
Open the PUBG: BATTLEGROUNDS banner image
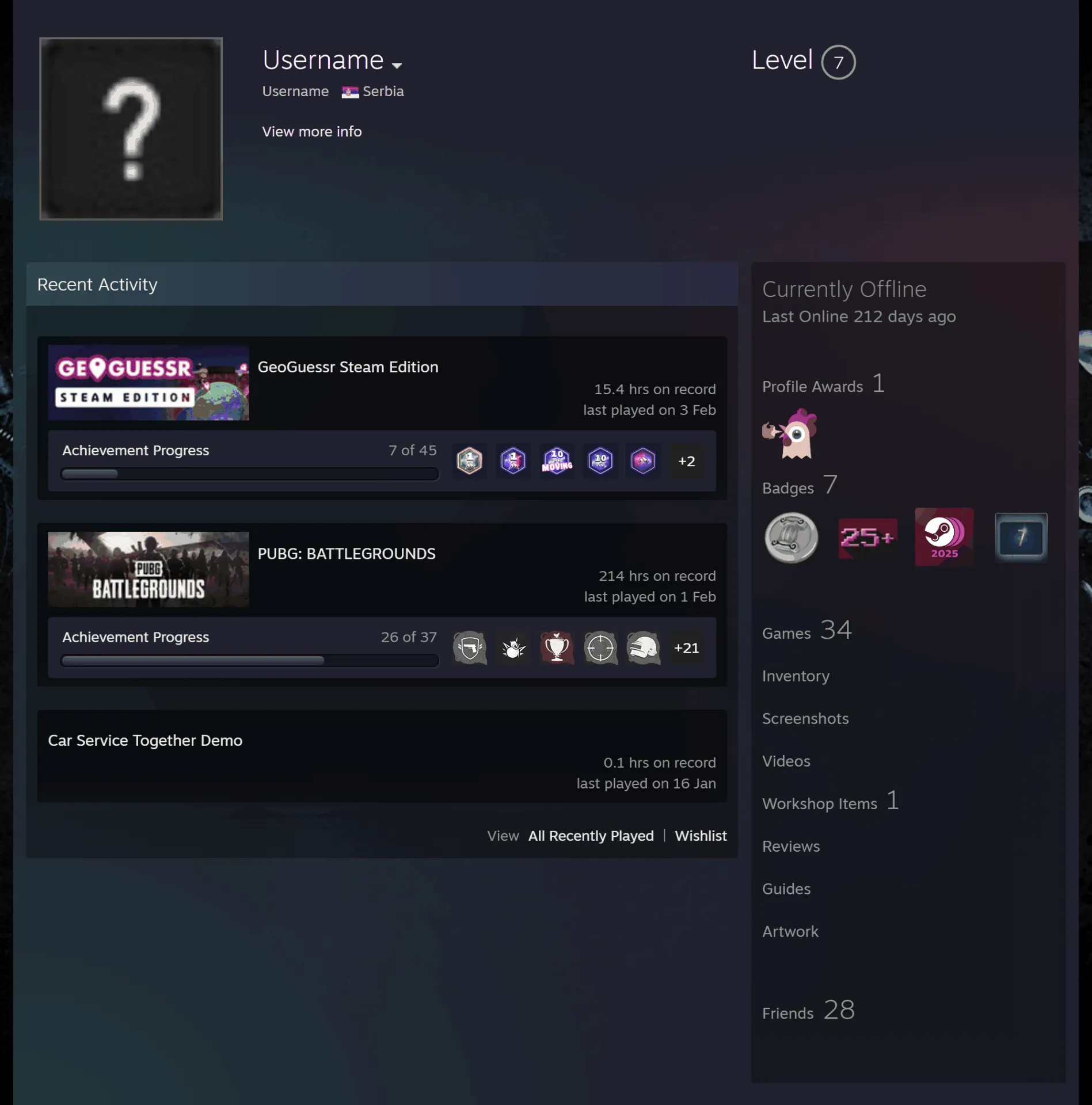[149, 569]
